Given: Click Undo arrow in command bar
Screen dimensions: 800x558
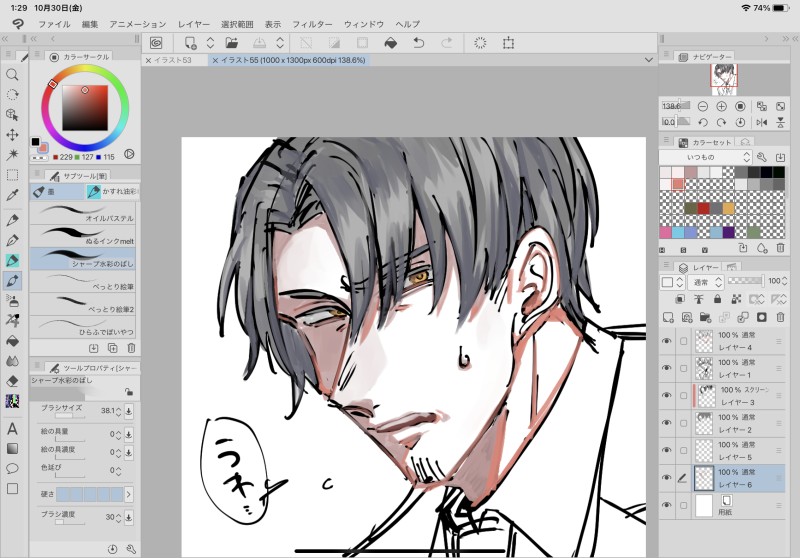Looking at the screenshot, I should click(x=418, y=43).
